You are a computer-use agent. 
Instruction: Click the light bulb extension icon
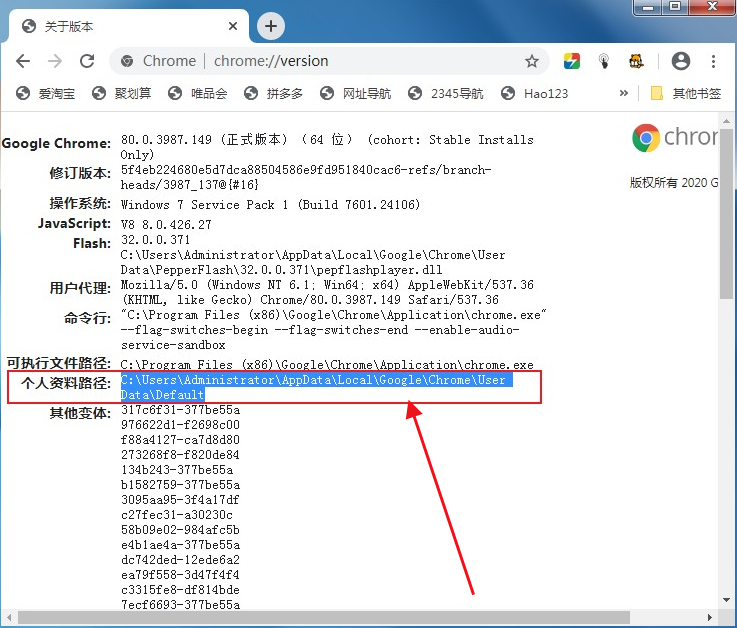click(x=604, y=61)
